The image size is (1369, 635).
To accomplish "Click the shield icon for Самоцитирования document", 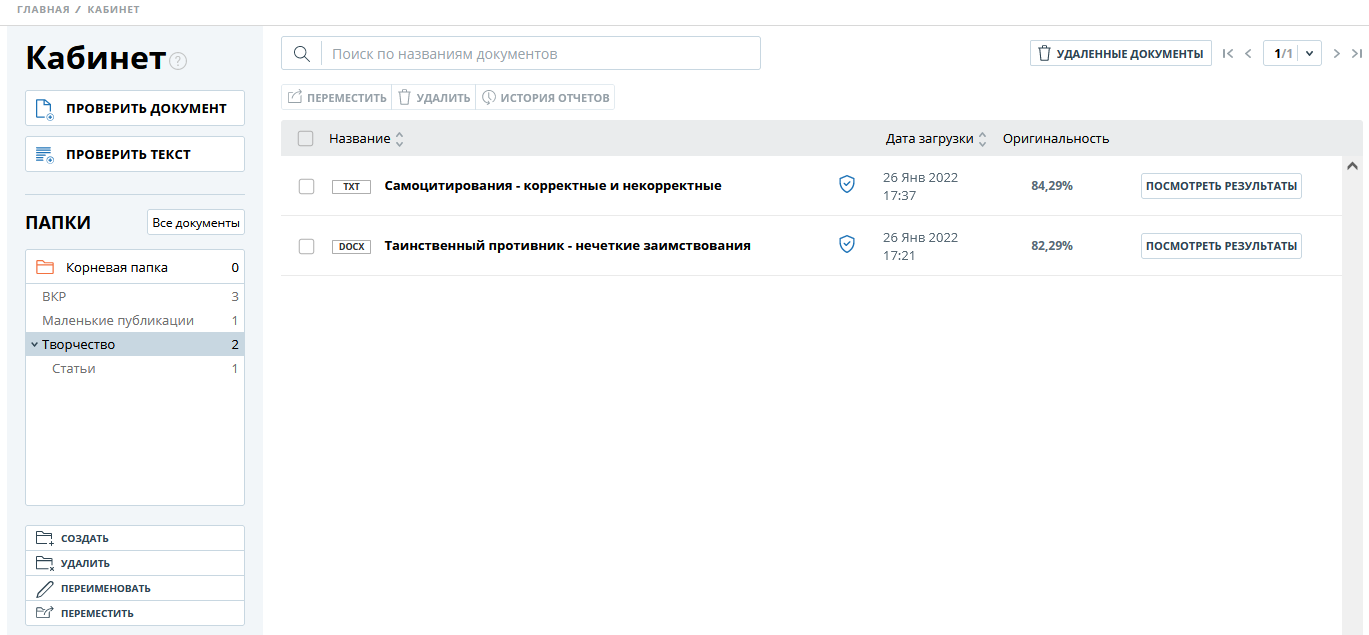I will click(847, 184).
